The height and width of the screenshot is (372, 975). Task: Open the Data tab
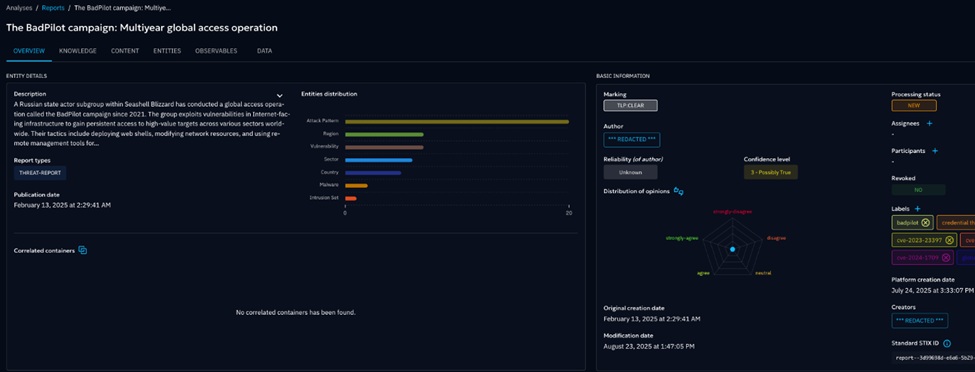tap(264, 51)
